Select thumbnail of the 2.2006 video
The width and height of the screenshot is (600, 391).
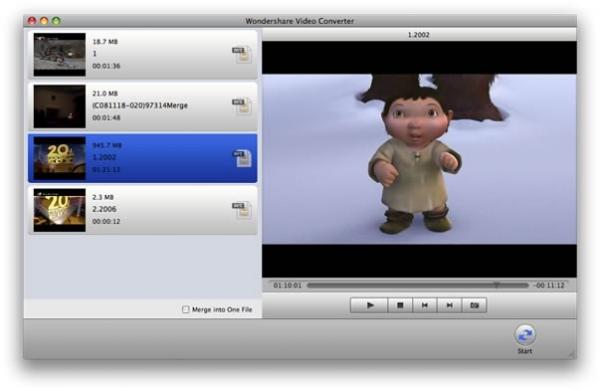click(x=60, y=210)
